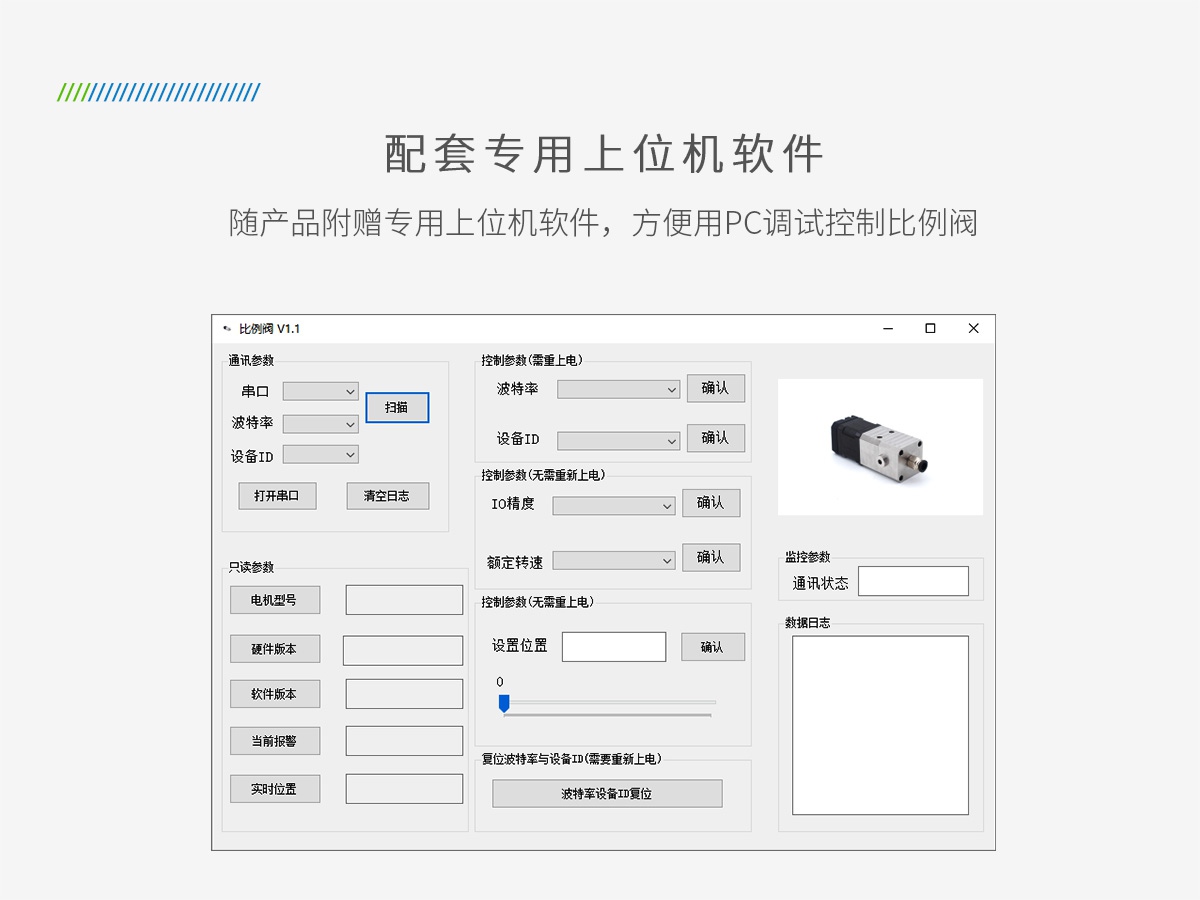Click the 通讯状态 status field
This screenshot has width=1200, height=900.
click(913, 581)
